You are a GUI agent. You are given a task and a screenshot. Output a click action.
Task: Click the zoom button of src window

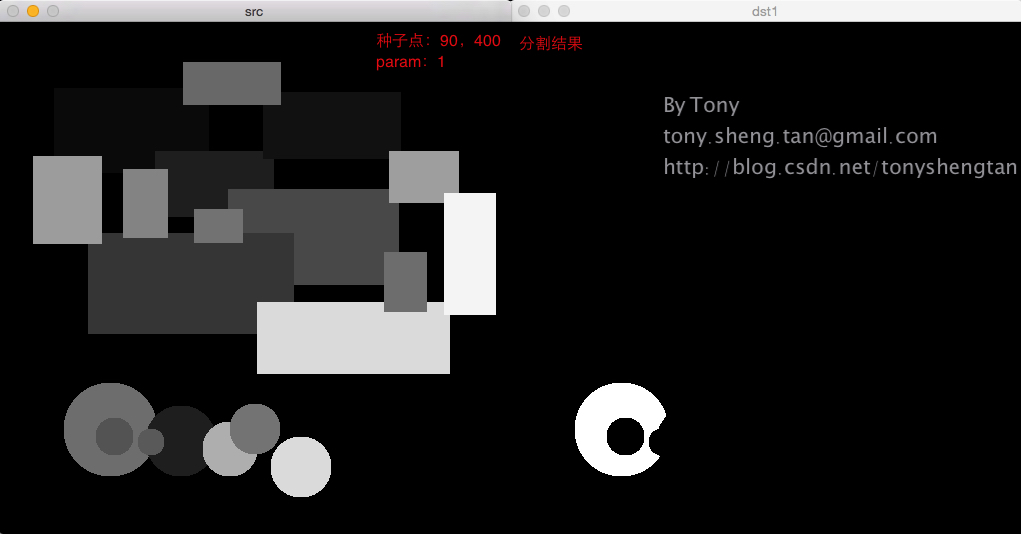tap(53, 11)
